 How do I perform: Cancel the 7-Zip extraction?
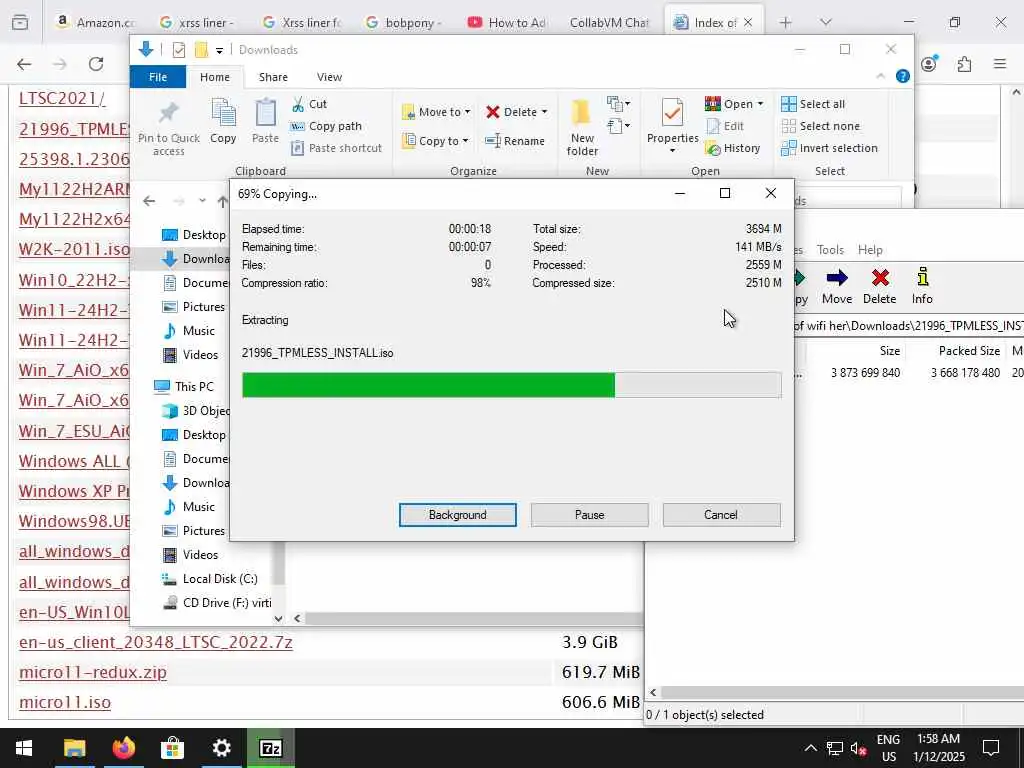(x=721, y=515)
